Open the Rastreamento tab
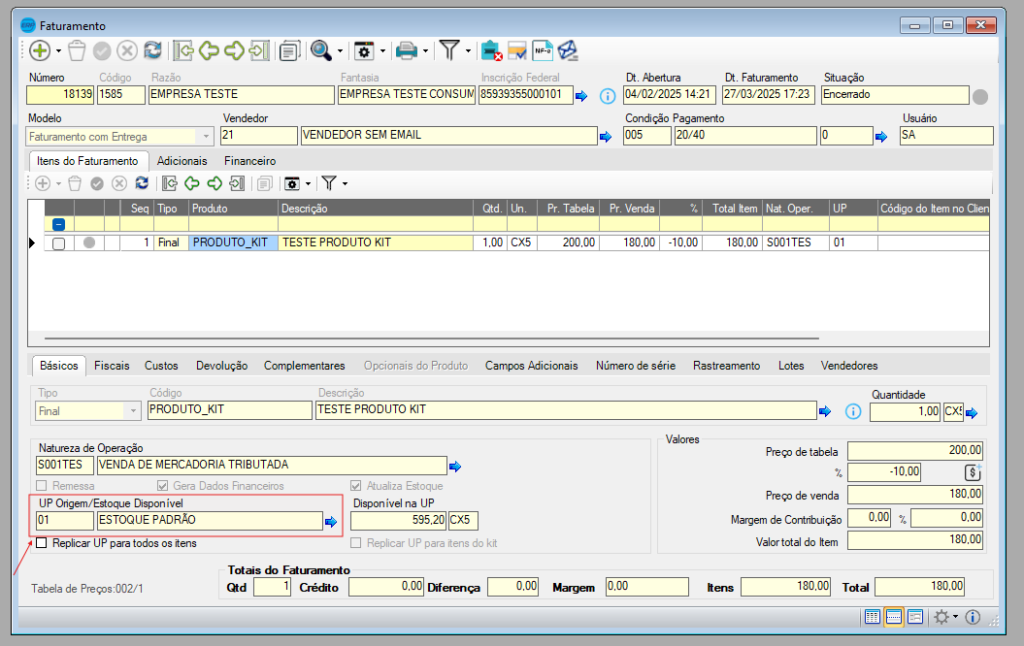This screenshot has width=1024, height=646. [727, 366]
